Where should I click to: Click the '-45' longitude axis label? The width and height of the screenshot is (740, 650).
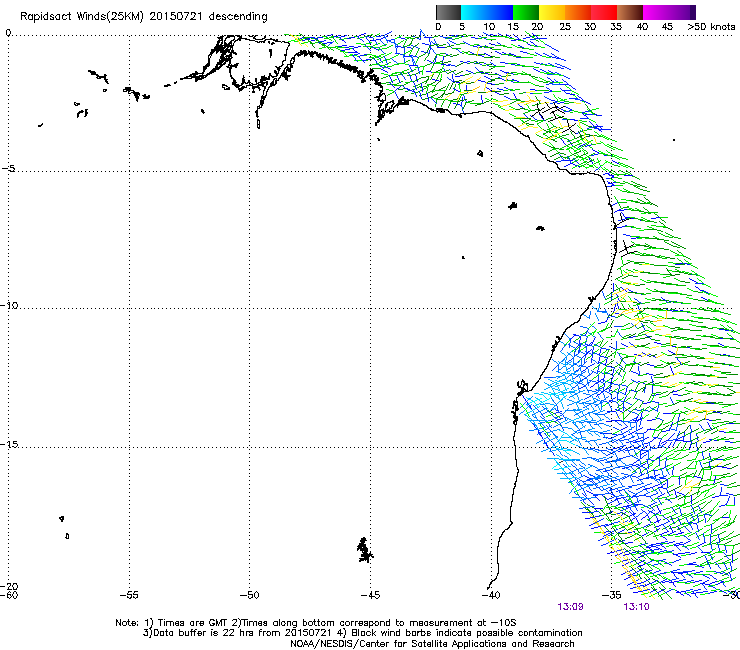coord(370,595)
